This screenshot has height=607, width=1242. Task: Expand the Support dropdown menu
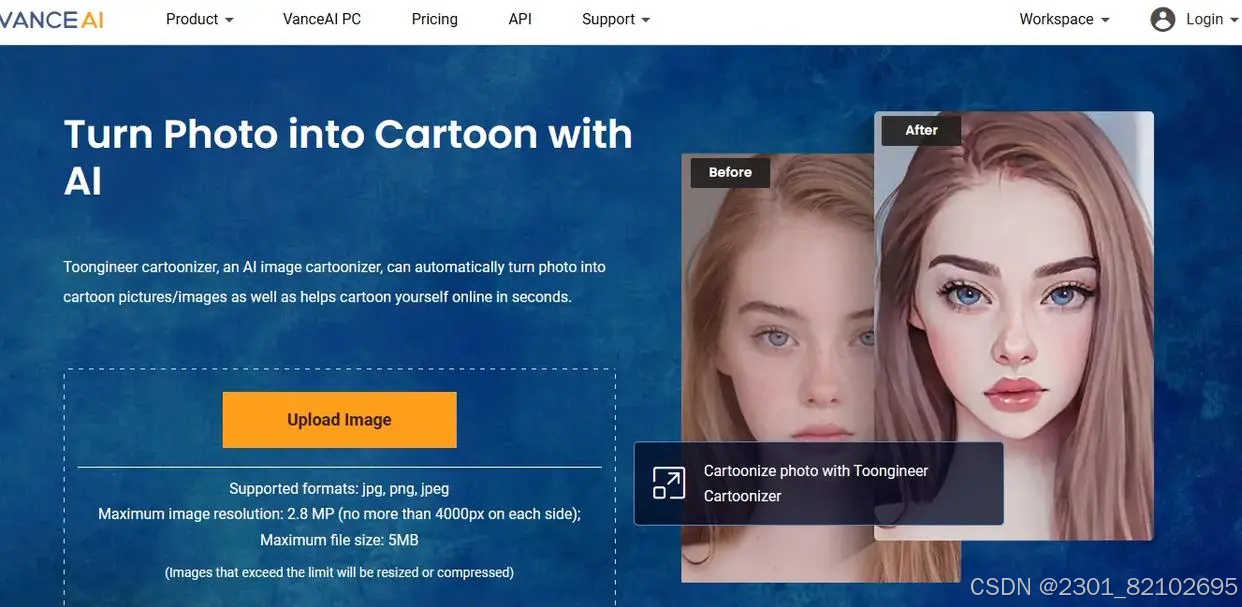[x=616, y=19]
